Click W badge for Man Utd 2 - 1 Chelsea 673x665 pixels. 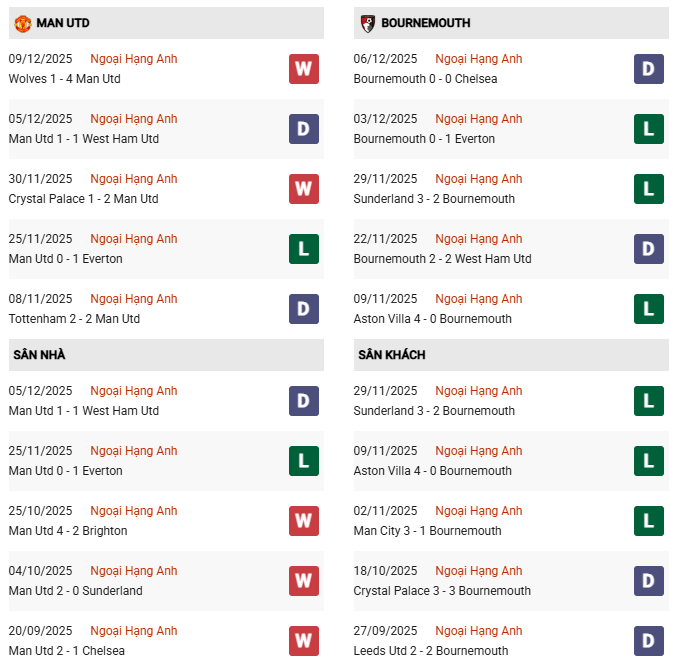point(304,641)
